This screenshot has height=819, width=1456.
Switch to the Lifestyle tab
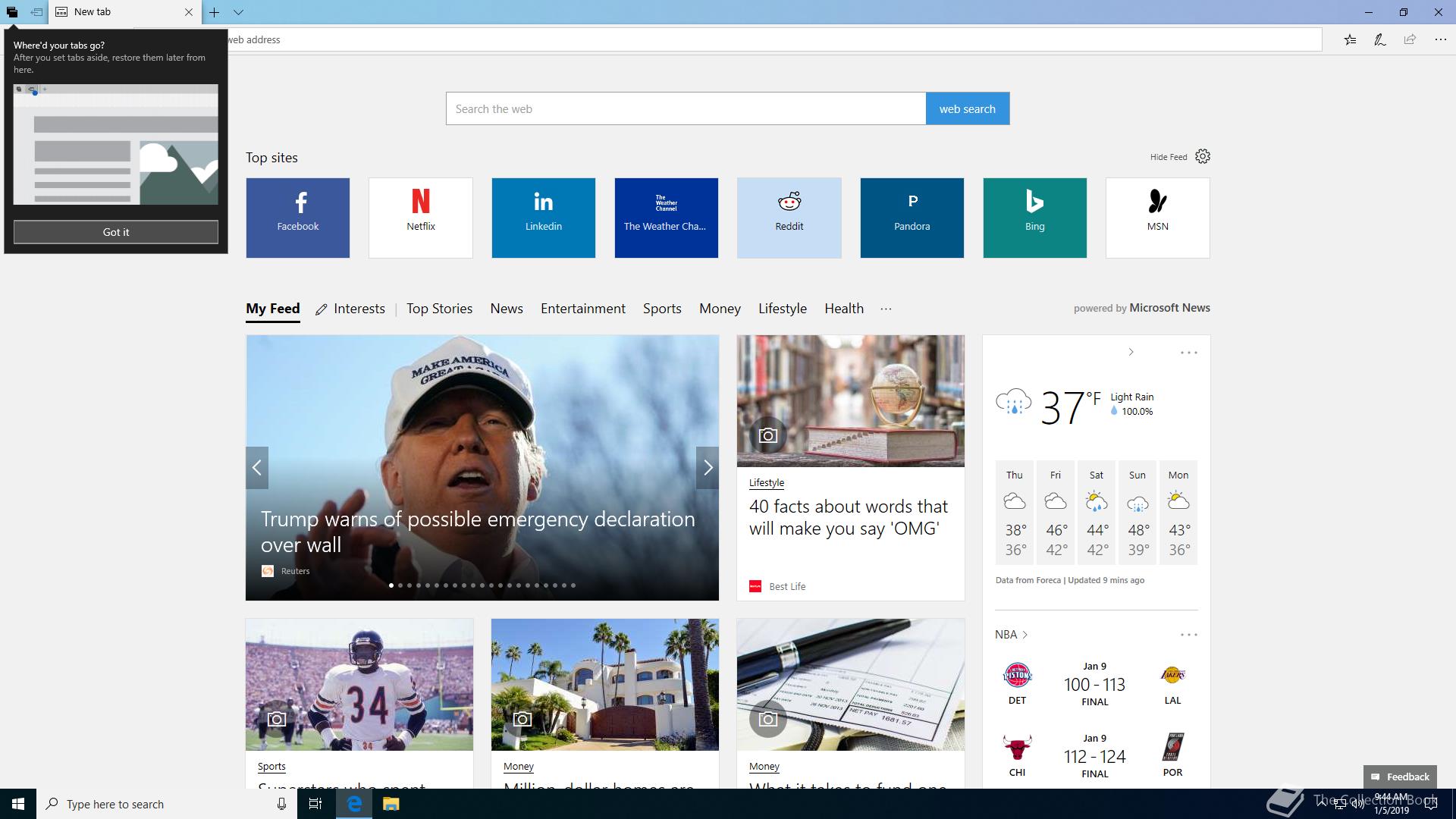(x=783, y=309)
